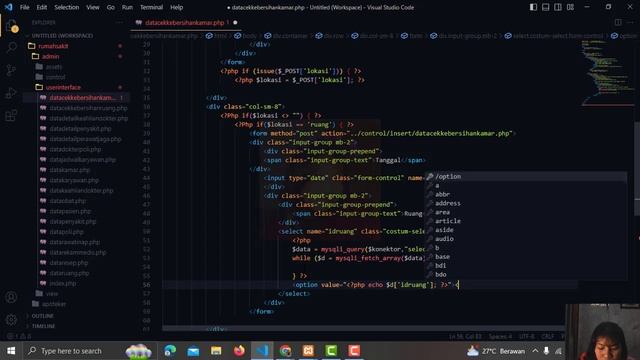Expand the OUTLINE section
Screen dimensions: 640x360
click(42, 316)
